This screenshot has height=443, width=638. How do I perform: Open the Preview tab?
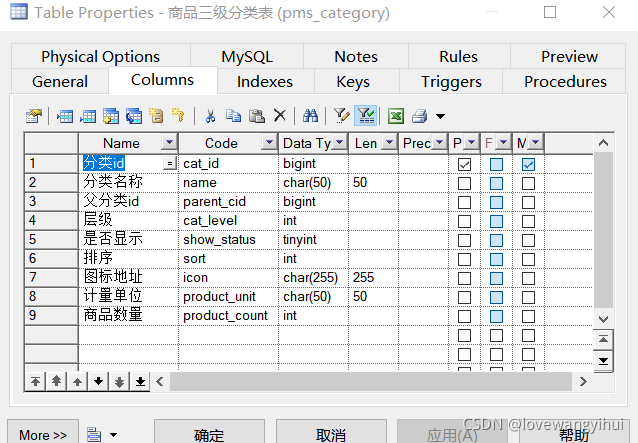569,57
